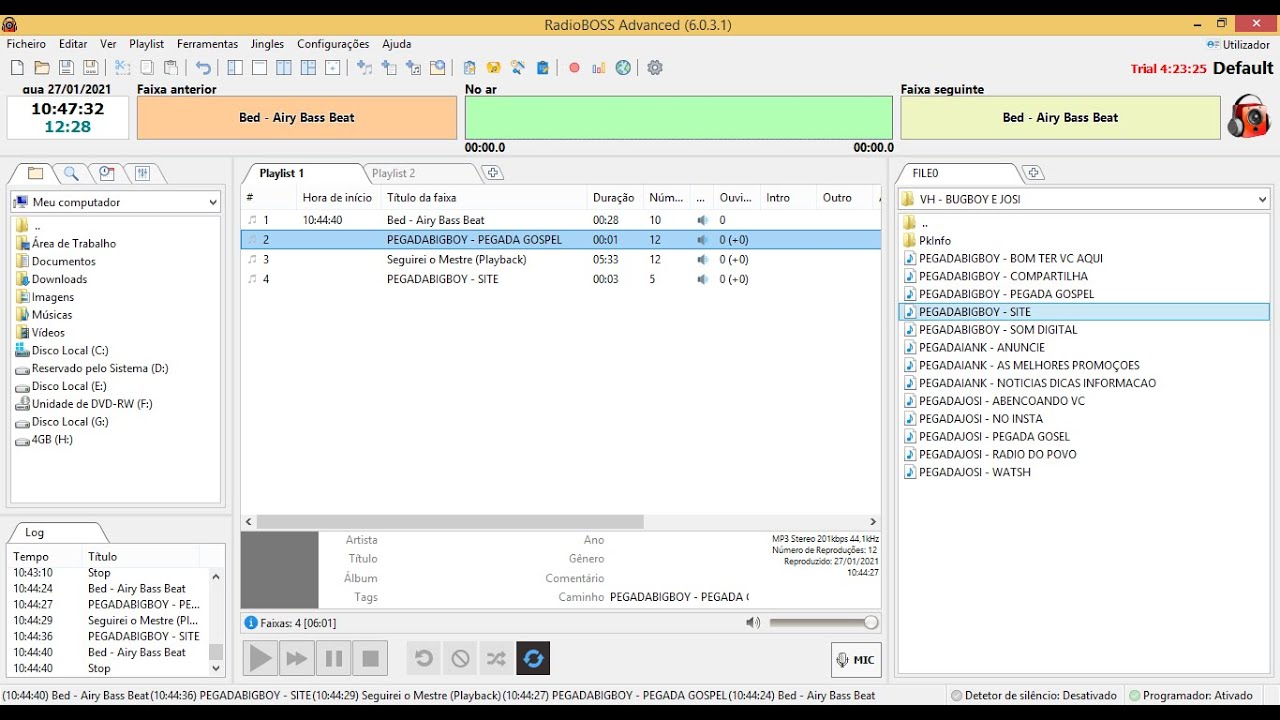Toggle silence detector status Desativado
The width and height of the screenshot is (1280, 720).
1033,695
